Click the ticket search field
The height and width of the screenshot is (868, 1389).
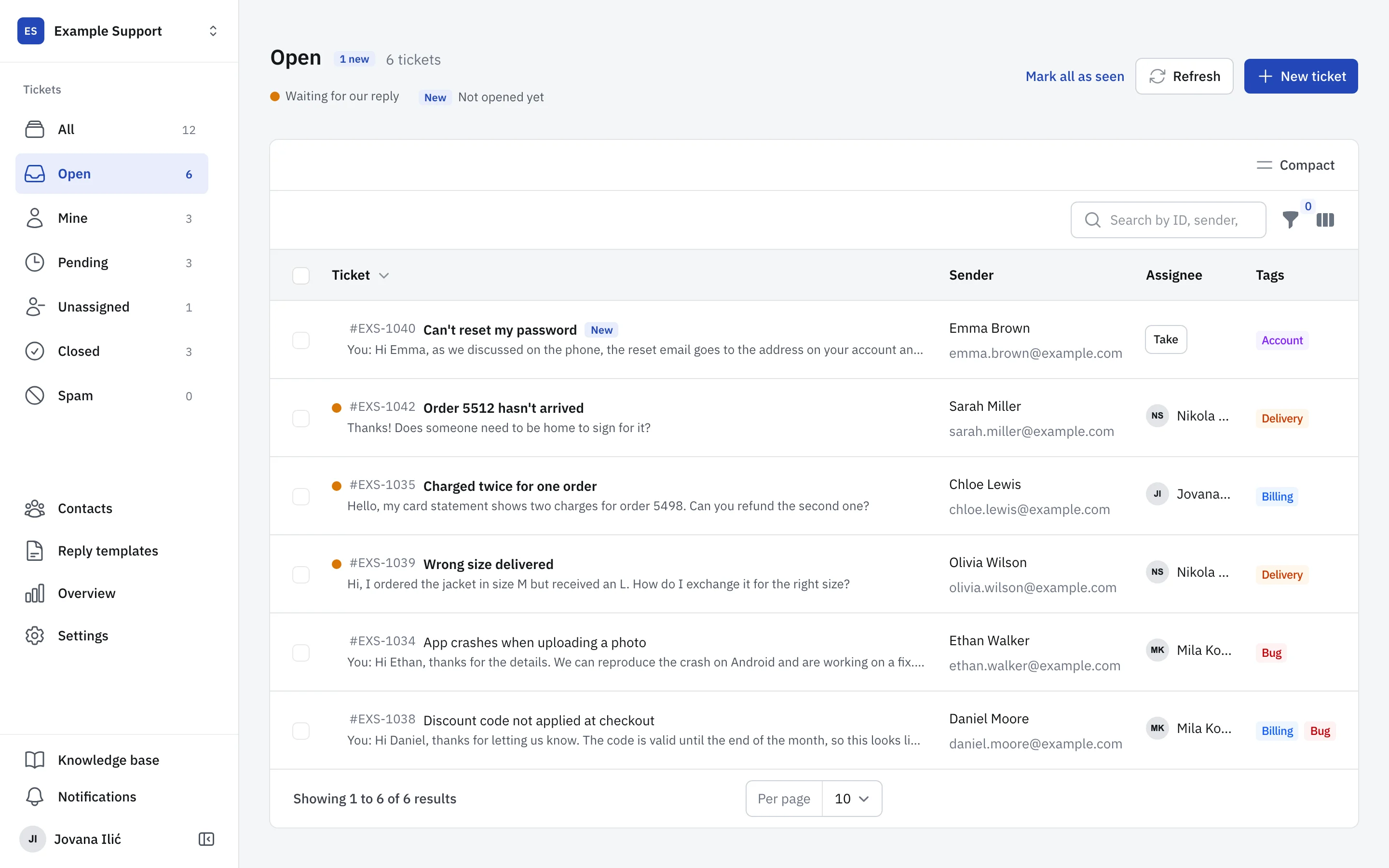pyautogui.click(x=1168, y=220)
